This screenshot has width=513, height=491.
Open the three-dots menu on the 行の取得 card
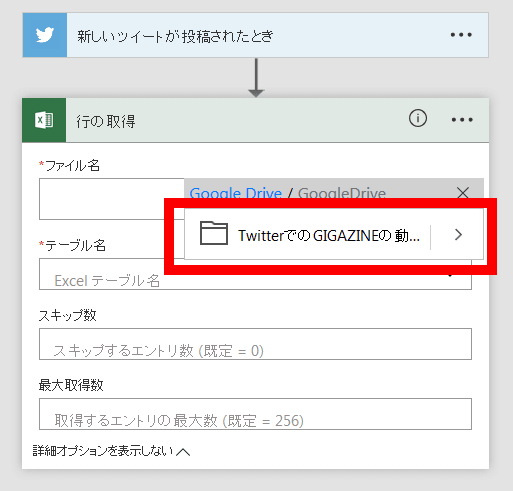462,119
